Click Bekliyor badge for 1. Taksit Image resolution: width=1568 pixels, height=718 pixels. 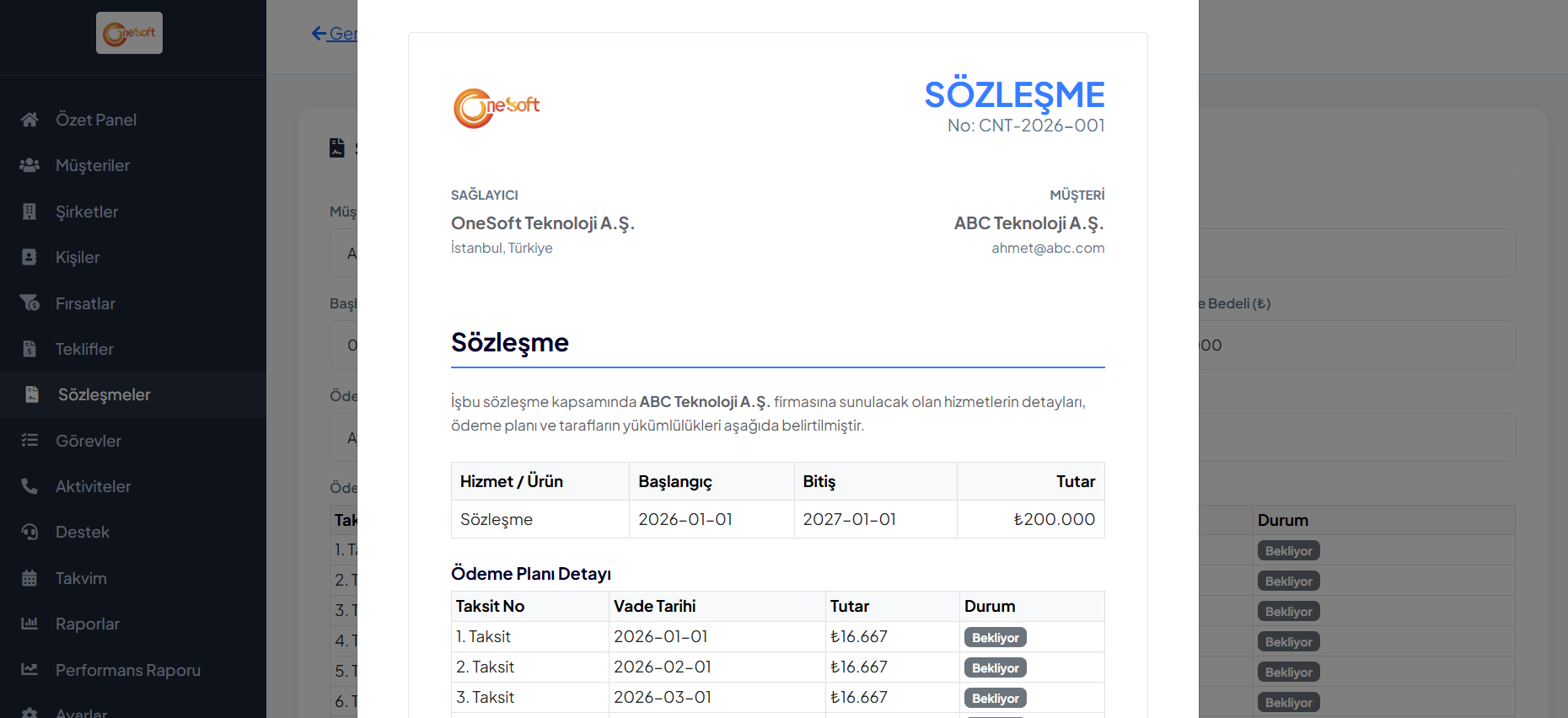coord(995,638)
